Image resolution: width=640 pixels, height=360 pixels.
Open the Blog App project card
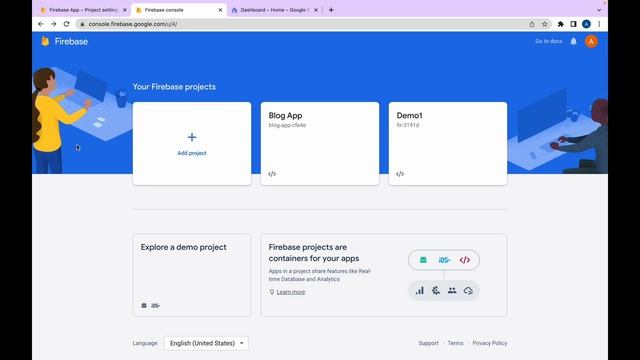(320, 144)
